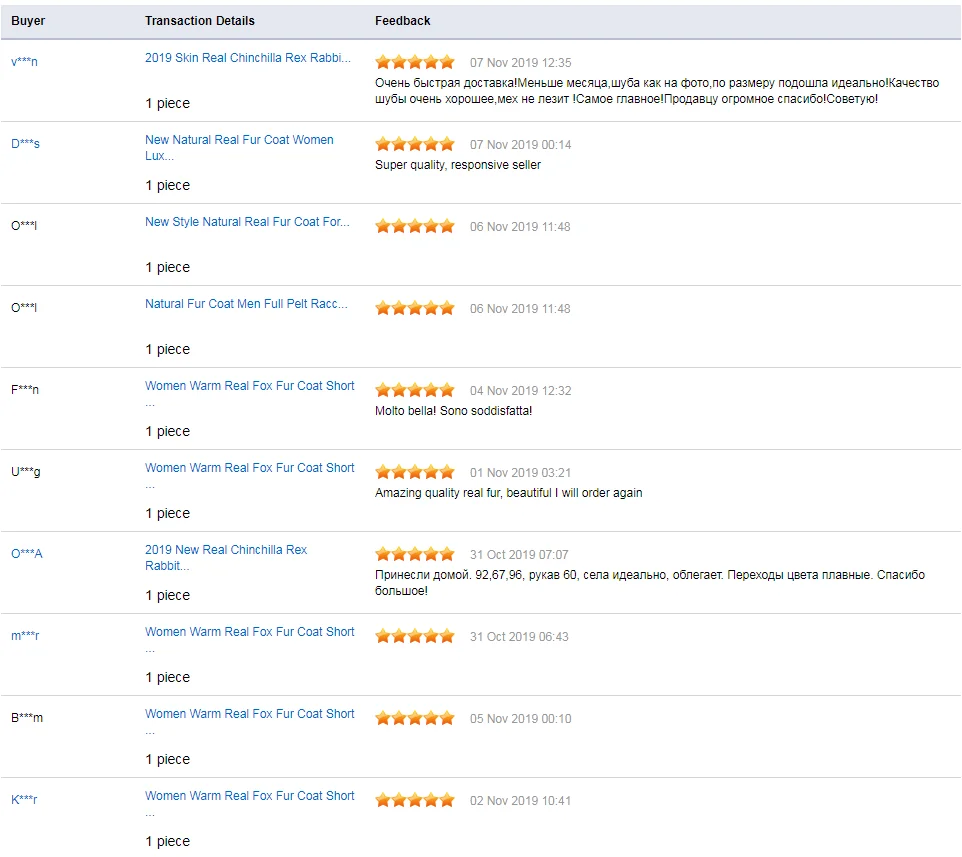This screenshot has height=857, width=962.
Task: Click star rating dated 31 Oct 2019 07:07
Action: point(415,555)
